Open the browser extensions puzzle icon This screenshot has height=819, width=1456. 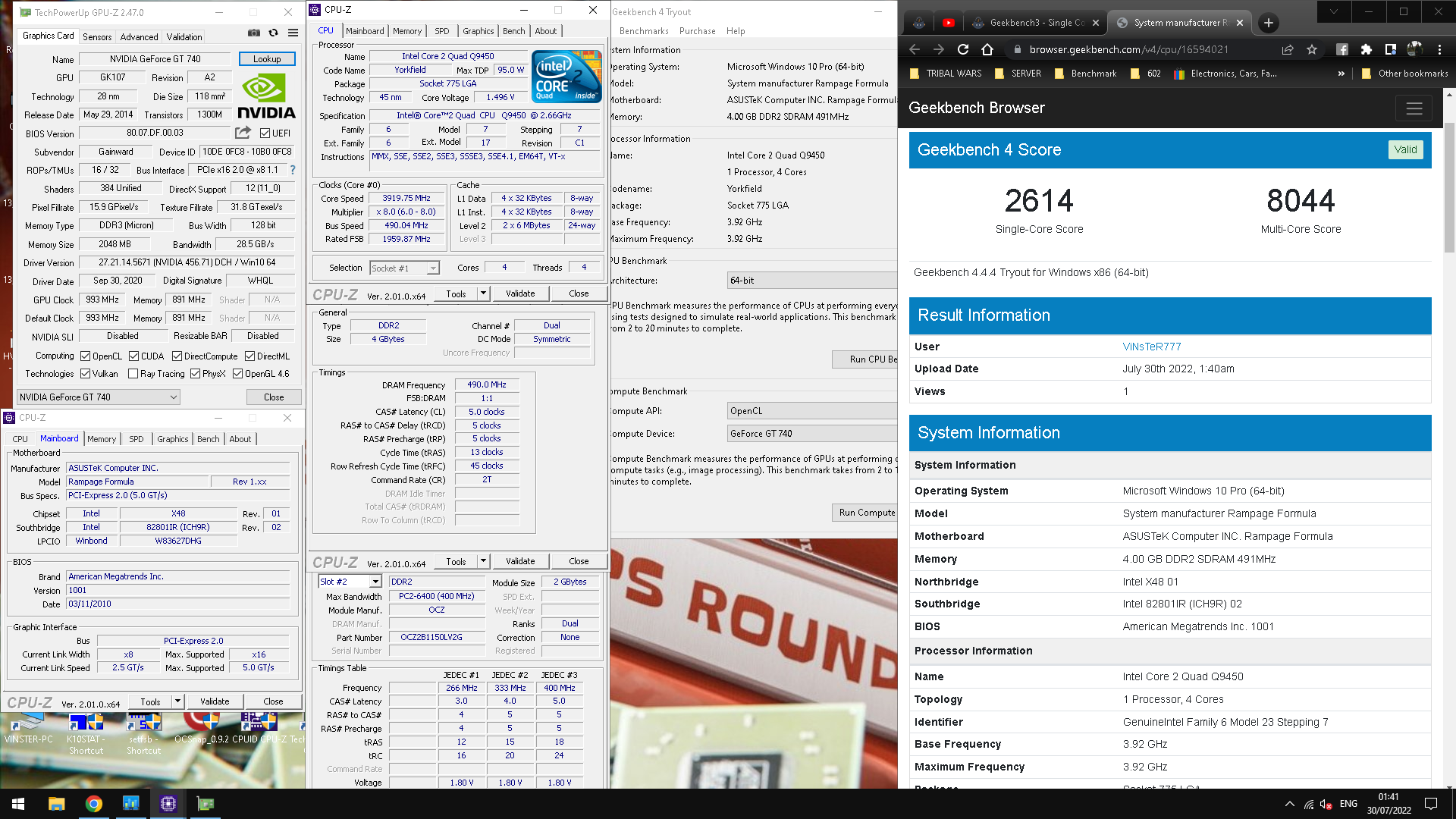(x=1367, y=49)
